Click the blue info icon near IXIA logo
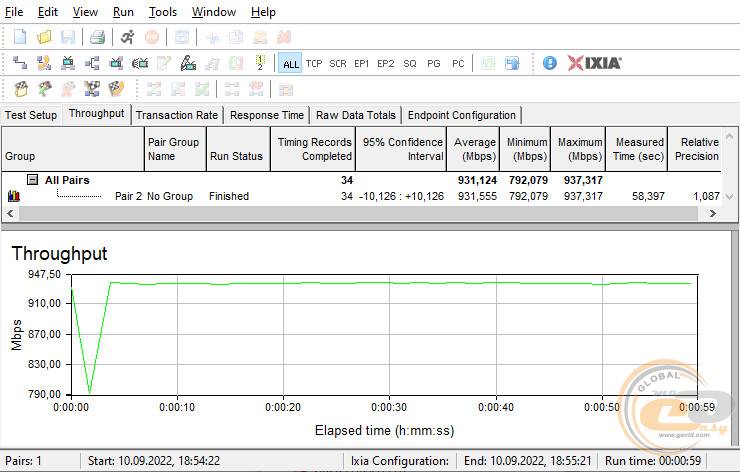 pyautogui.click(x=549, y=63)
